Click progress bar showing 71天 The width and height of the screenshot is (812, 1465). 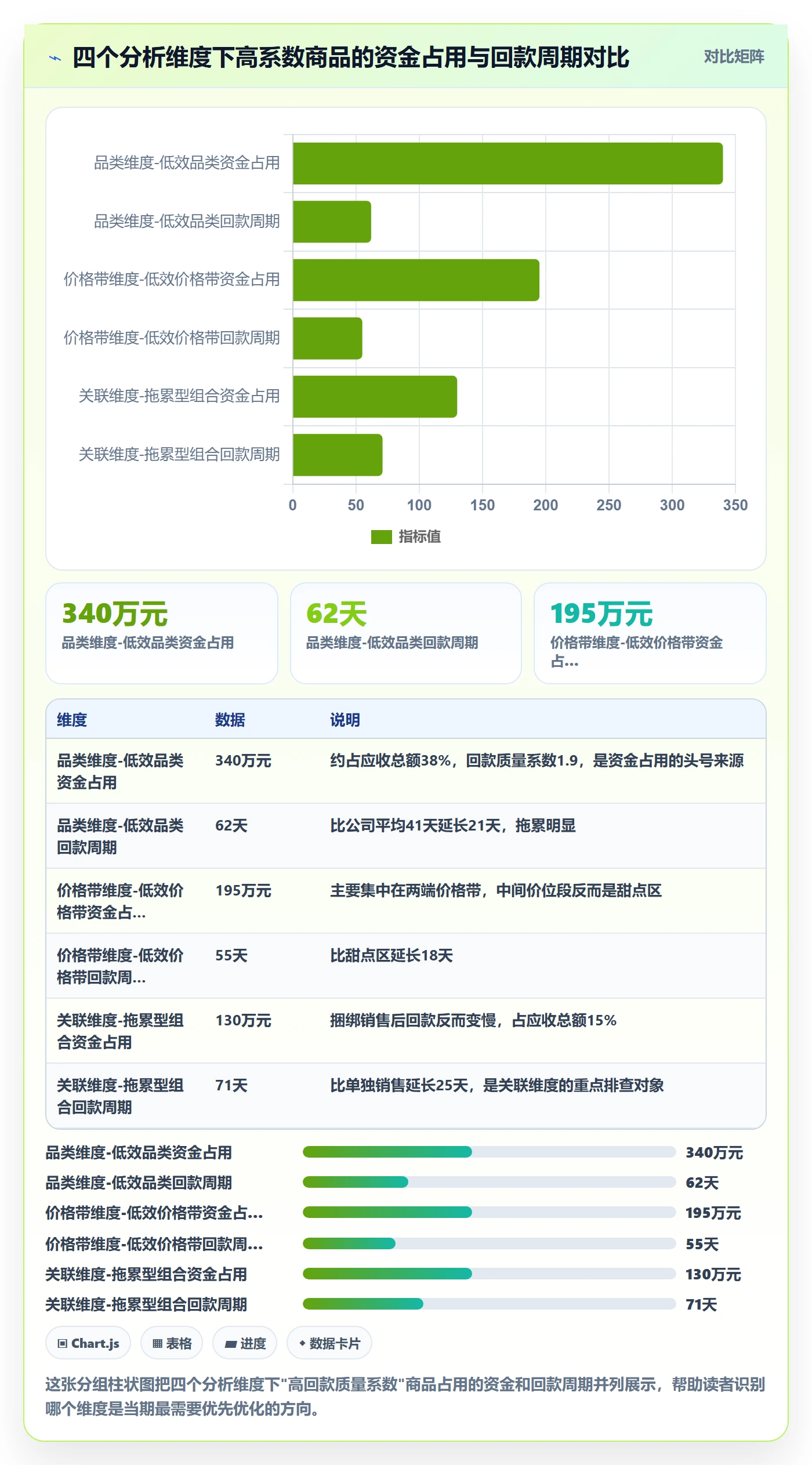pyautogui.click(x=489, y=1304)
